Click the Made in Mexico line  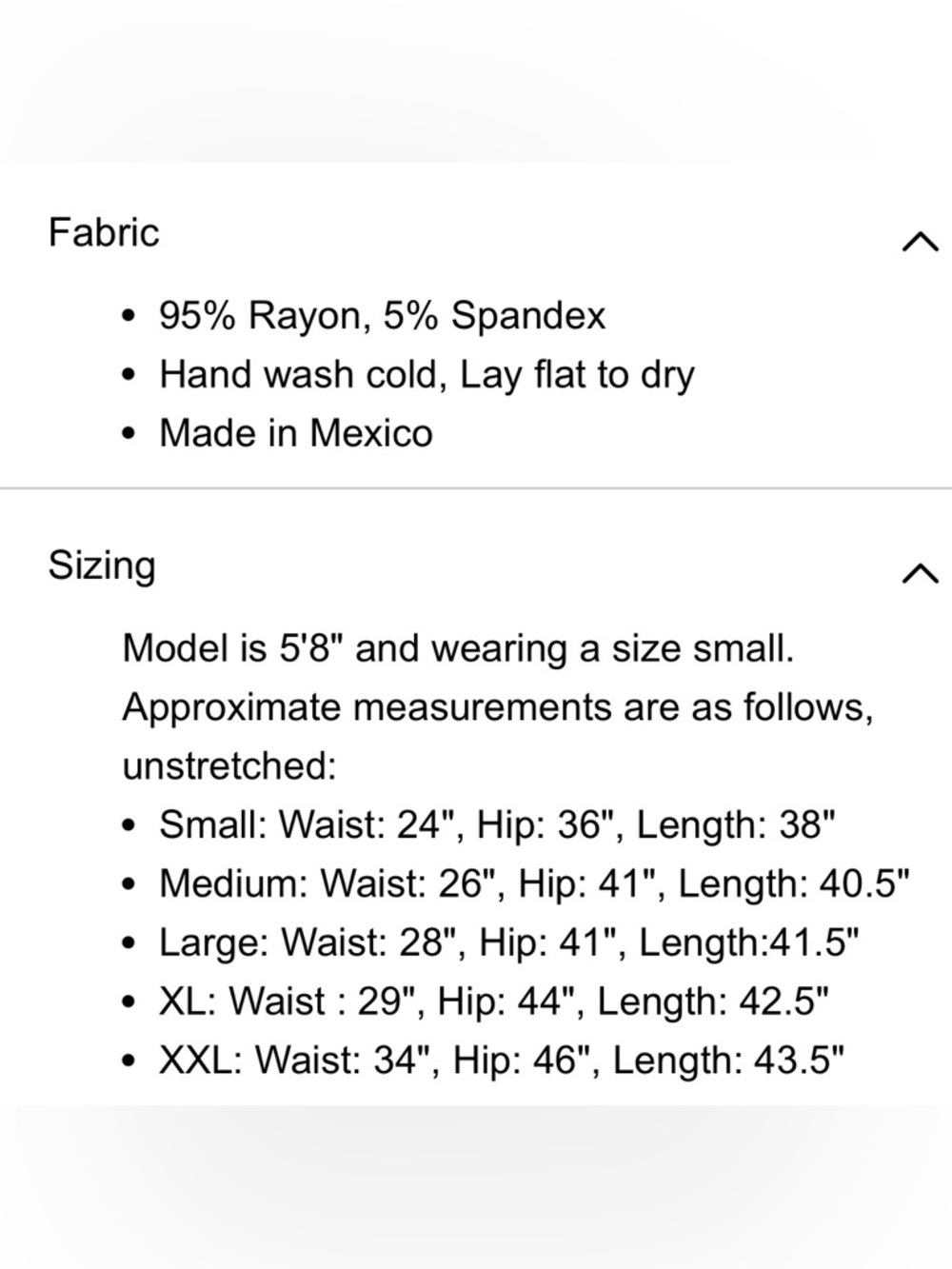[x=295, y=434]
